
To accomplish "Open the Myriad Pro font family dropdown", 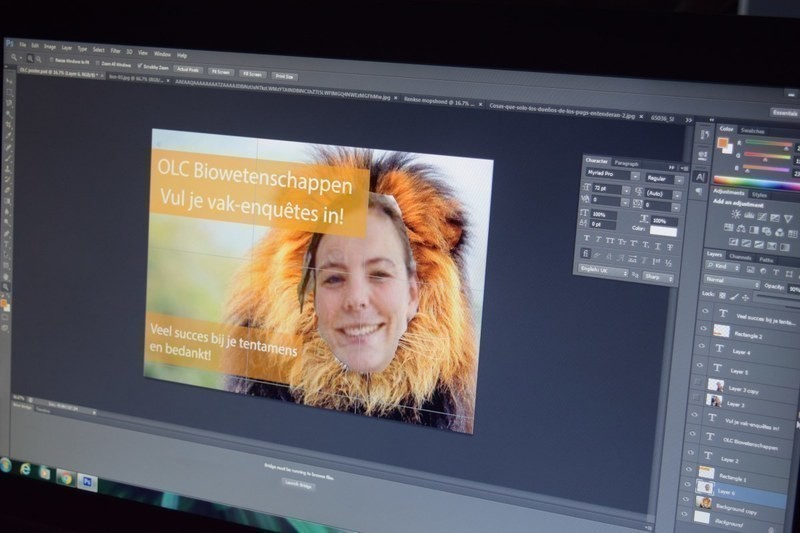I will click(x=635, y=176).
